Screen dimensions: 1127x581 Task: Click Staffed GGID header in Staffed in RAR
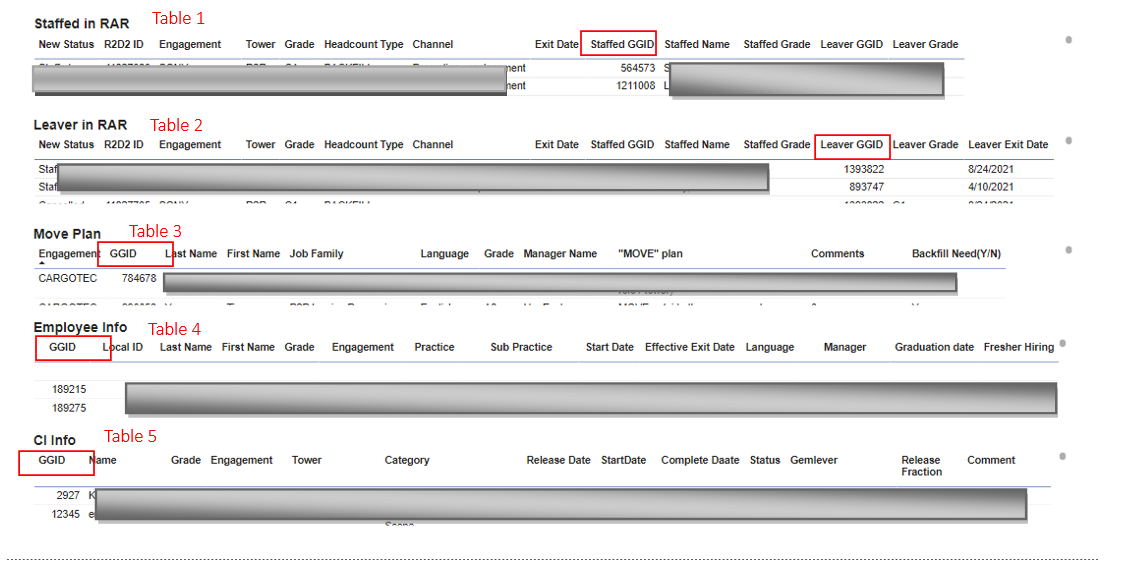point(622,45)
